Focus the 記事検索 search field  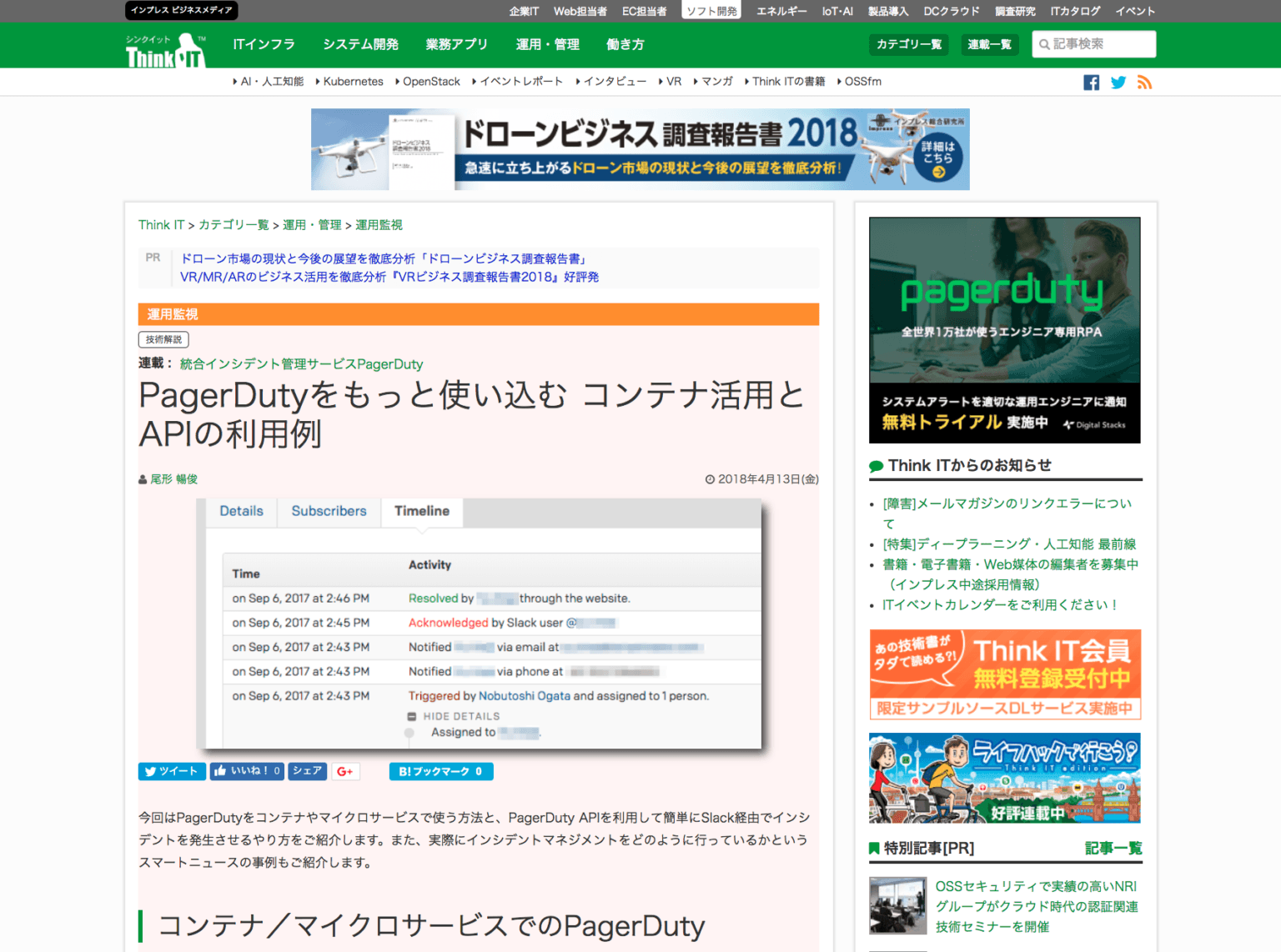pyautogui.click(x=1094, y=44)
